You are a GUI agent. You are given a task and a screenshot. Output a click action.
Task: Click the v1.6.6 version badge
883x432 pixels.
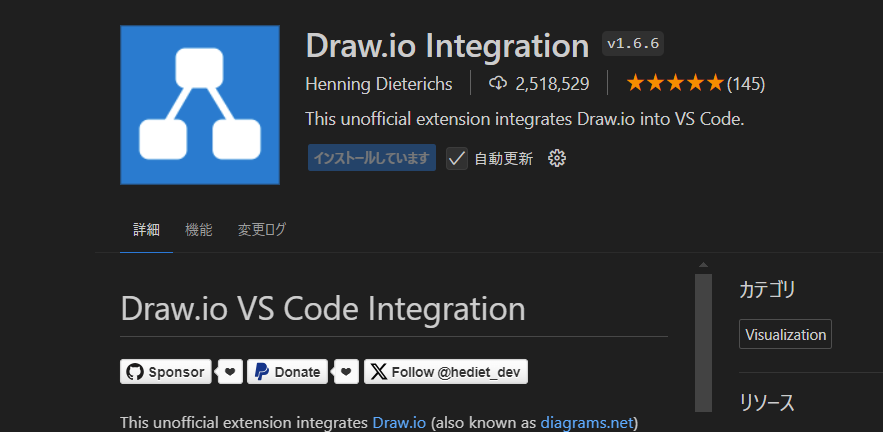pos(633,44)
